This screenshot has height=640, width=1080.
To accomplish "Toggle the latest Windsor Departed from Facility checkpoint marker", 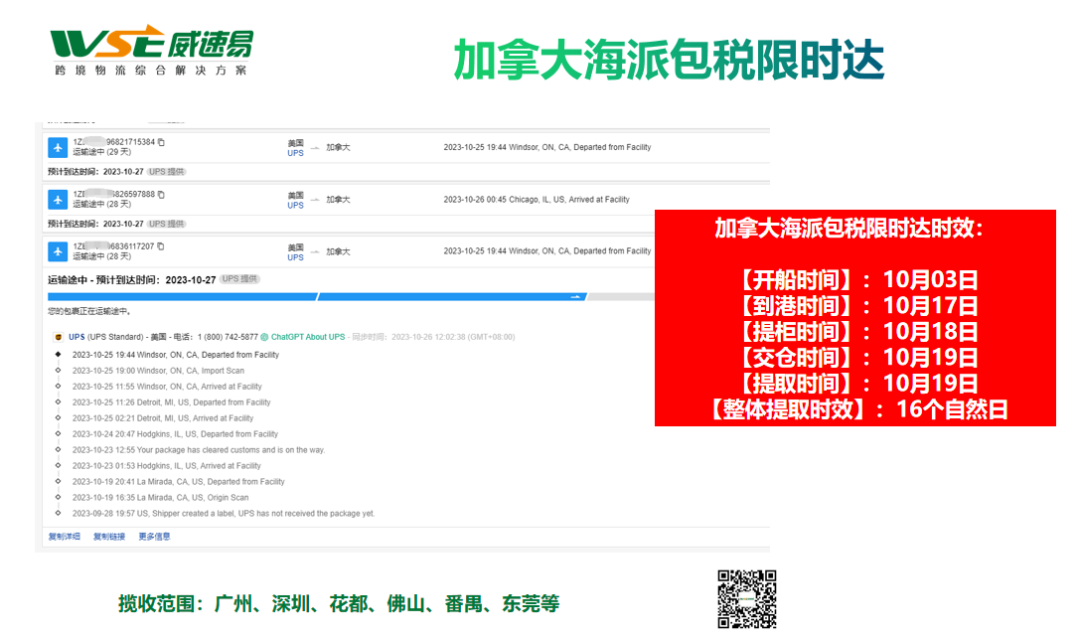I will pyautogui.click(x=58, y=356).
